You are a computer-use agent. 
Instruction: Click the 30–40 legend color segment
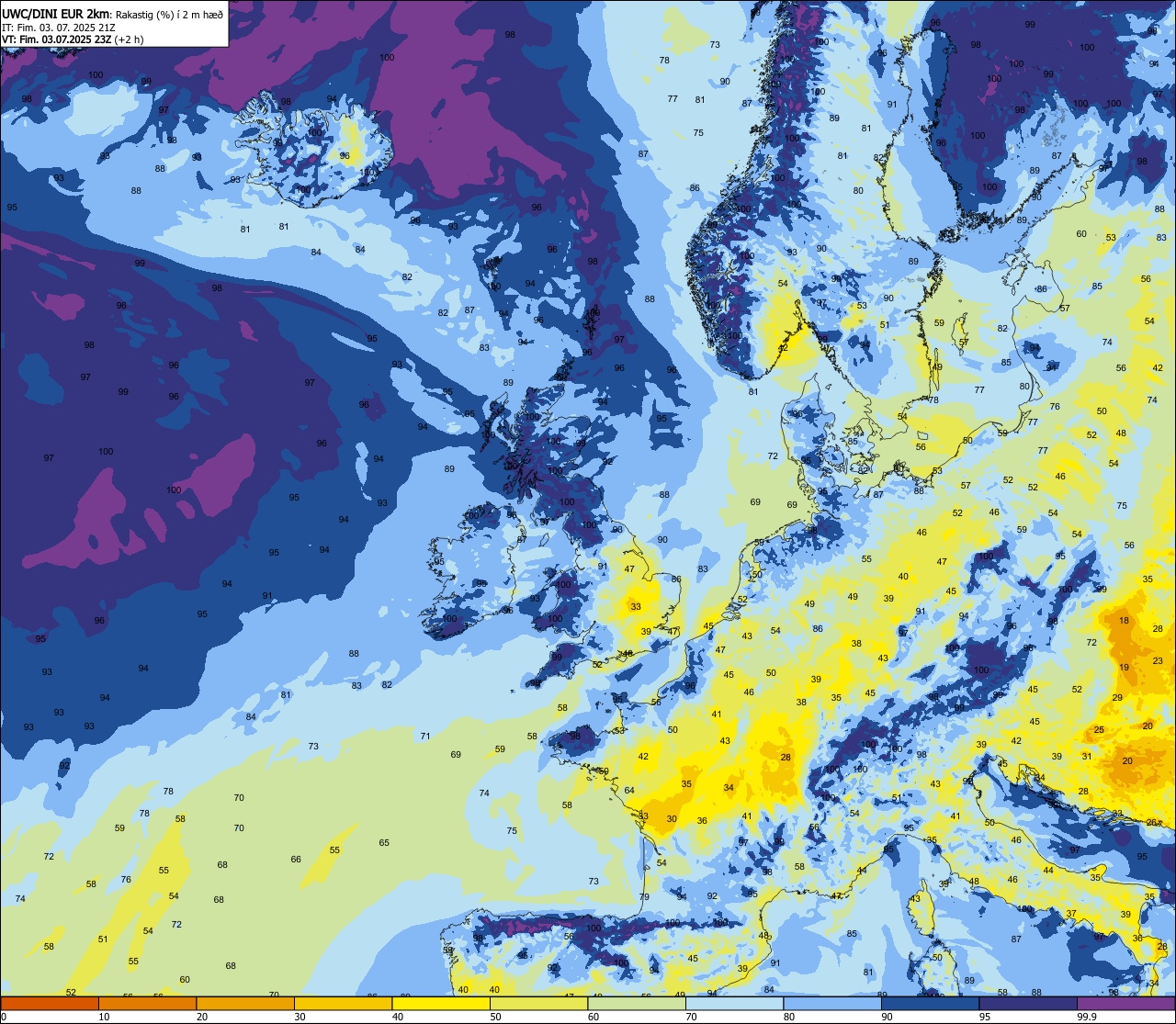pos(343,1004)
